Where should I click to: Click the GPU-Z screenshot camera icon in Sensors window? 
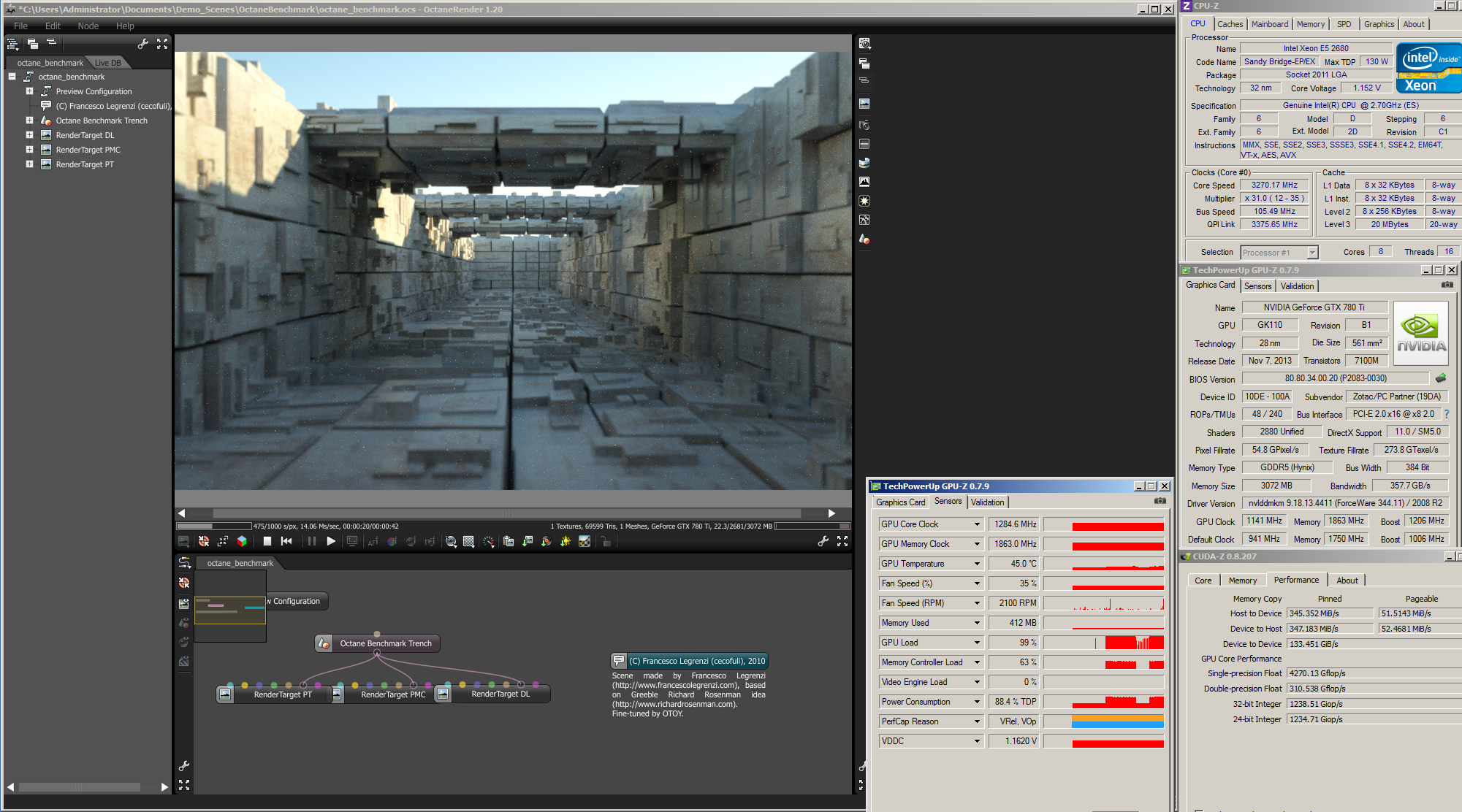point(1160,501)
